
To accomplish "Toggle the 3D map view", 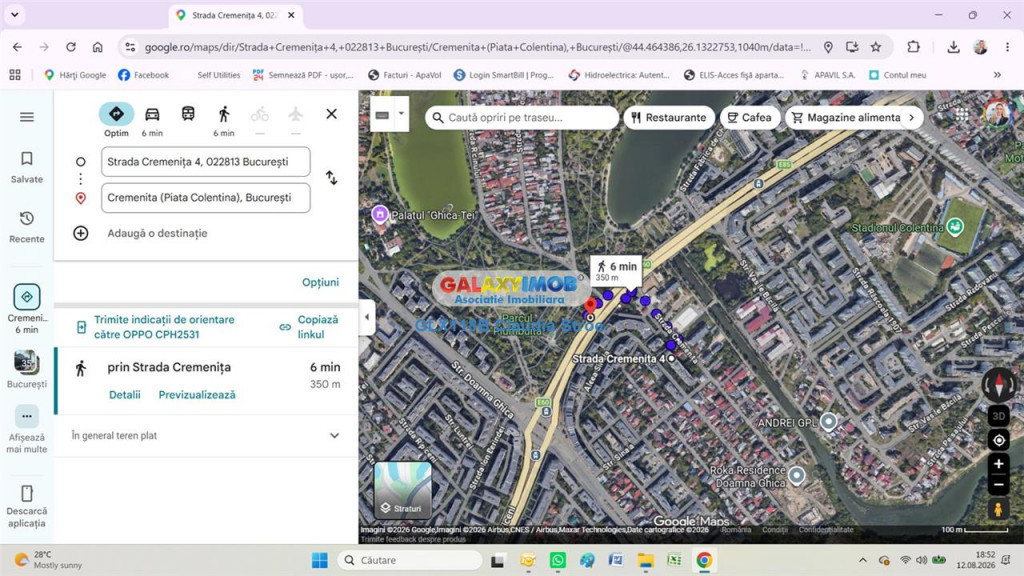I will tap(999, 416).
